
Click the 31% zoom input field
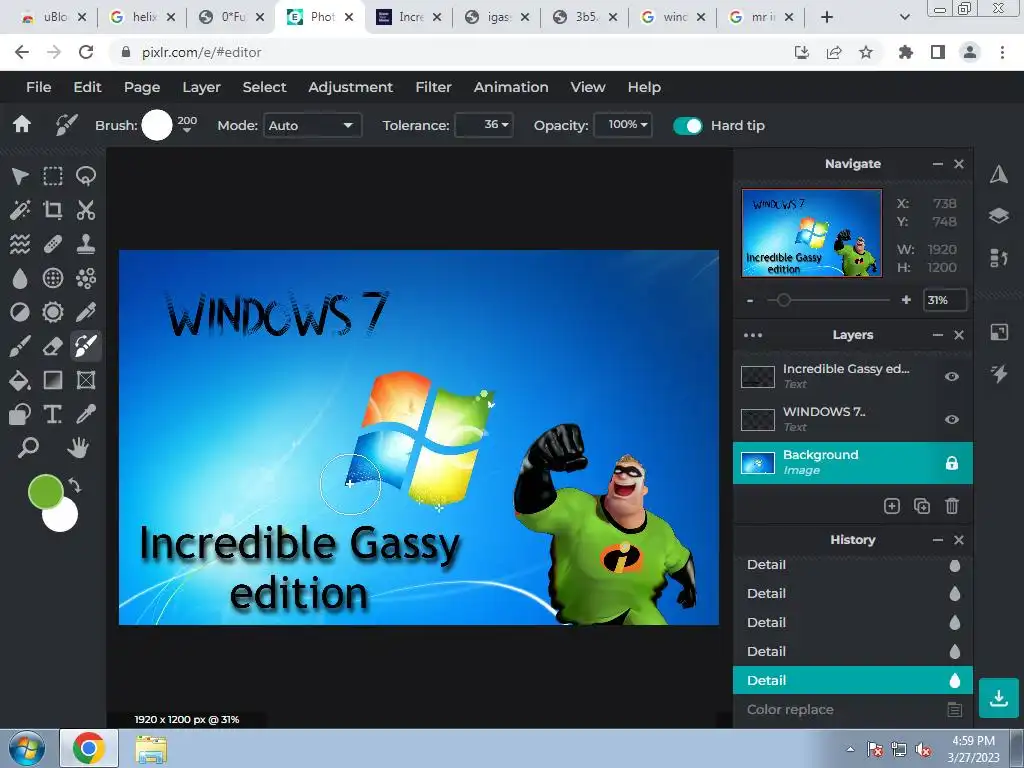945,300
